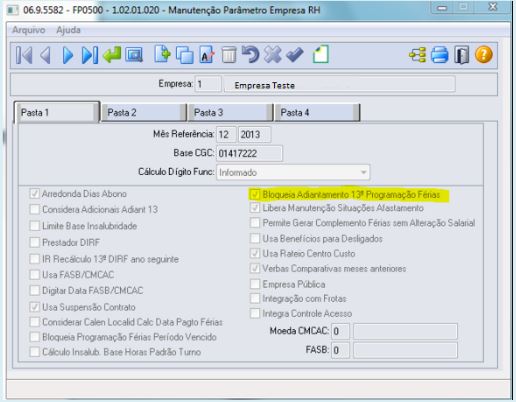Check Integra Controle Acesso

pyautogui.click(x=255, y=314)
